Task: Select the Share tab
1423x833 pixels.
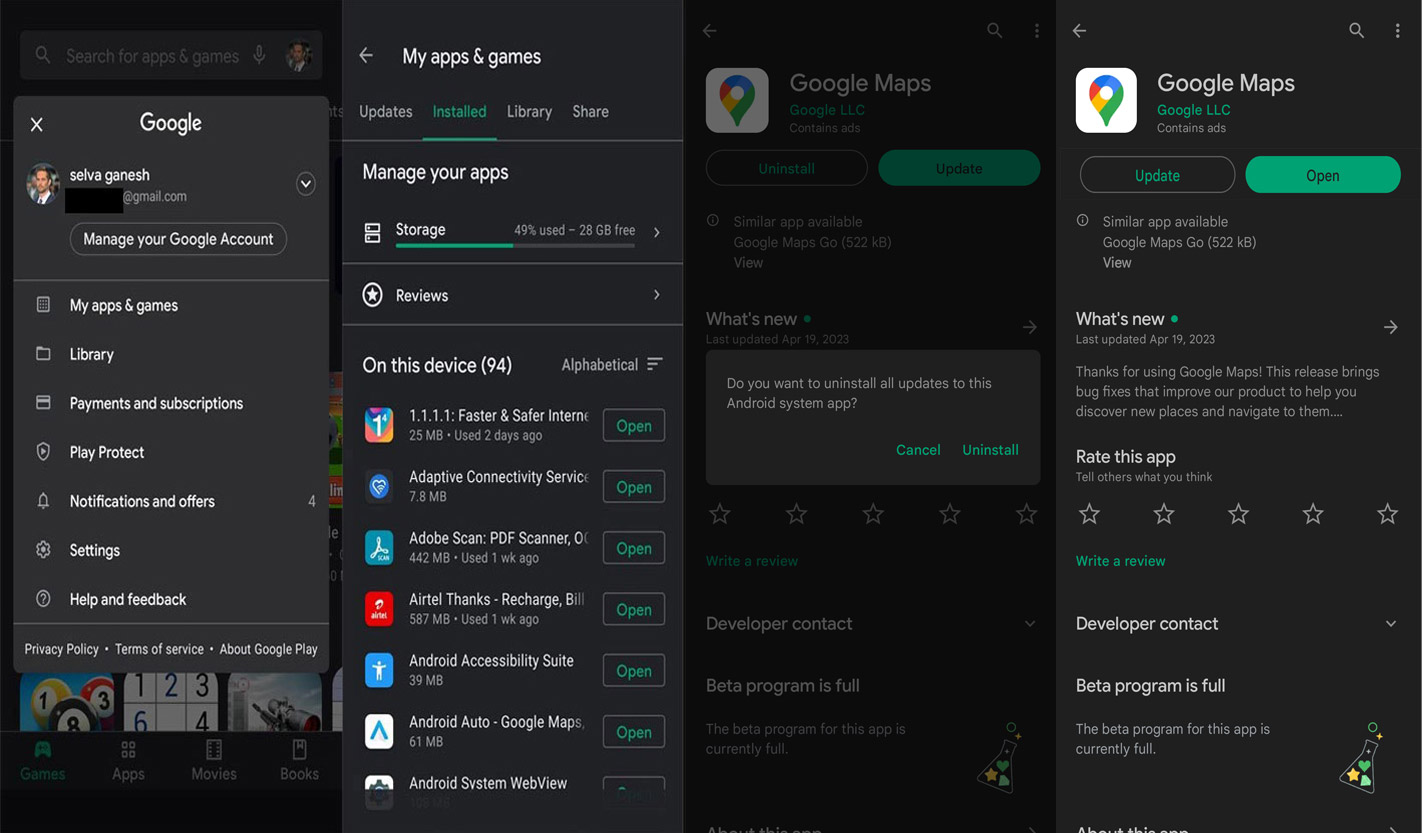Action: click(x=590, y=112)
